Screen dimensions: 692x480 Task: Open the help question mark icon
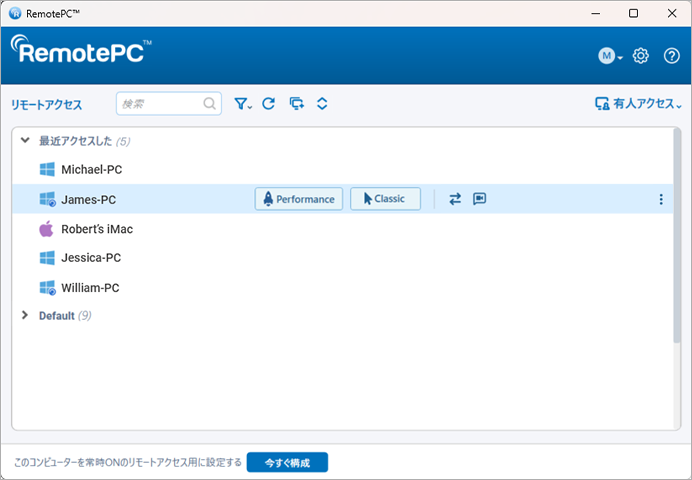point(672,56)
